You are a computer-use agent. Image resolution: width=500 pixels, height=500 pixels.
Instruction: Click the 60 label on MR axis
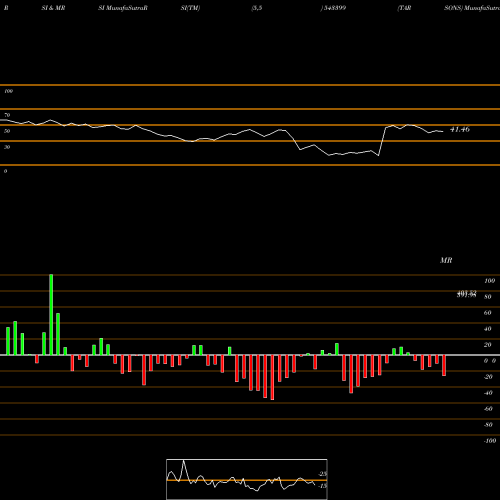(x=487, y=313)
